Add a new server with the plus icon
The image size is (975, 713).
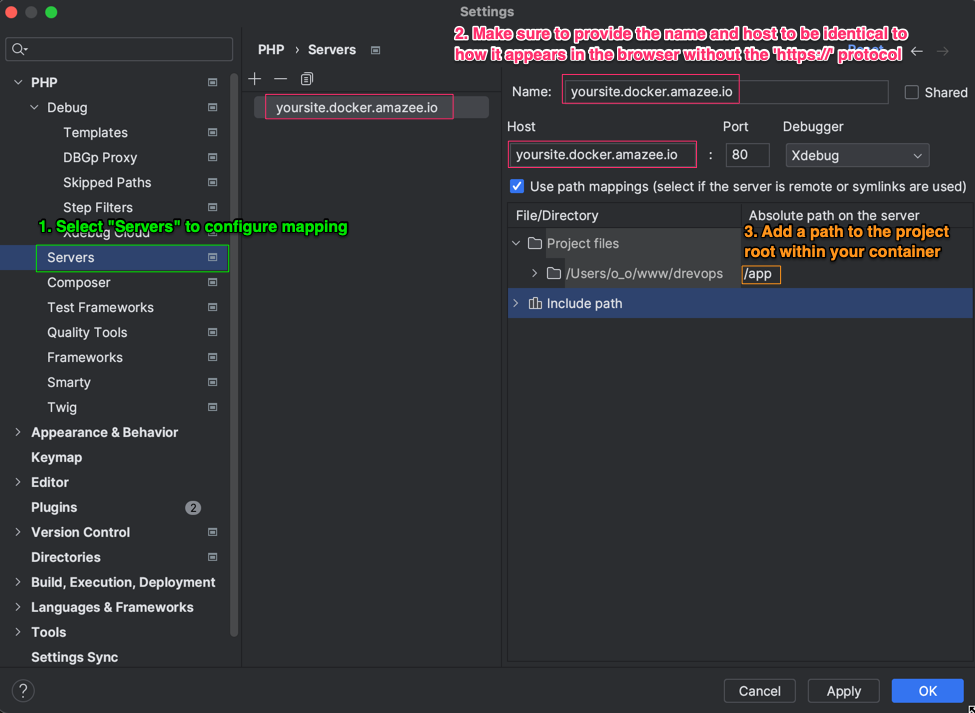point(255,78)
